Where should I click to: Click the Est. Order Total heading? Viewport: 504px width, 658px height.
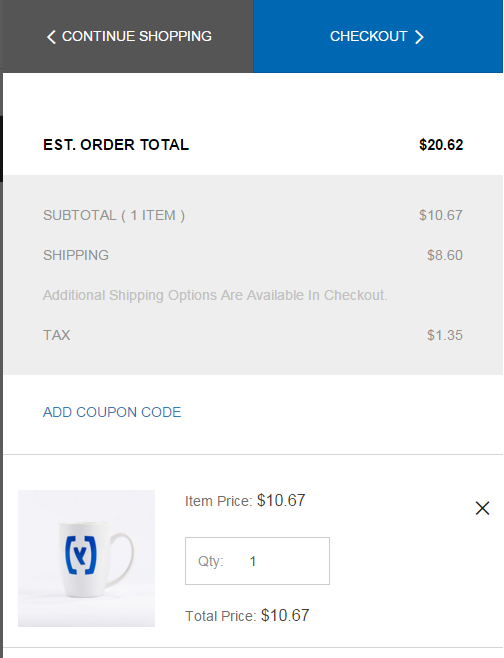coord(116,145)
